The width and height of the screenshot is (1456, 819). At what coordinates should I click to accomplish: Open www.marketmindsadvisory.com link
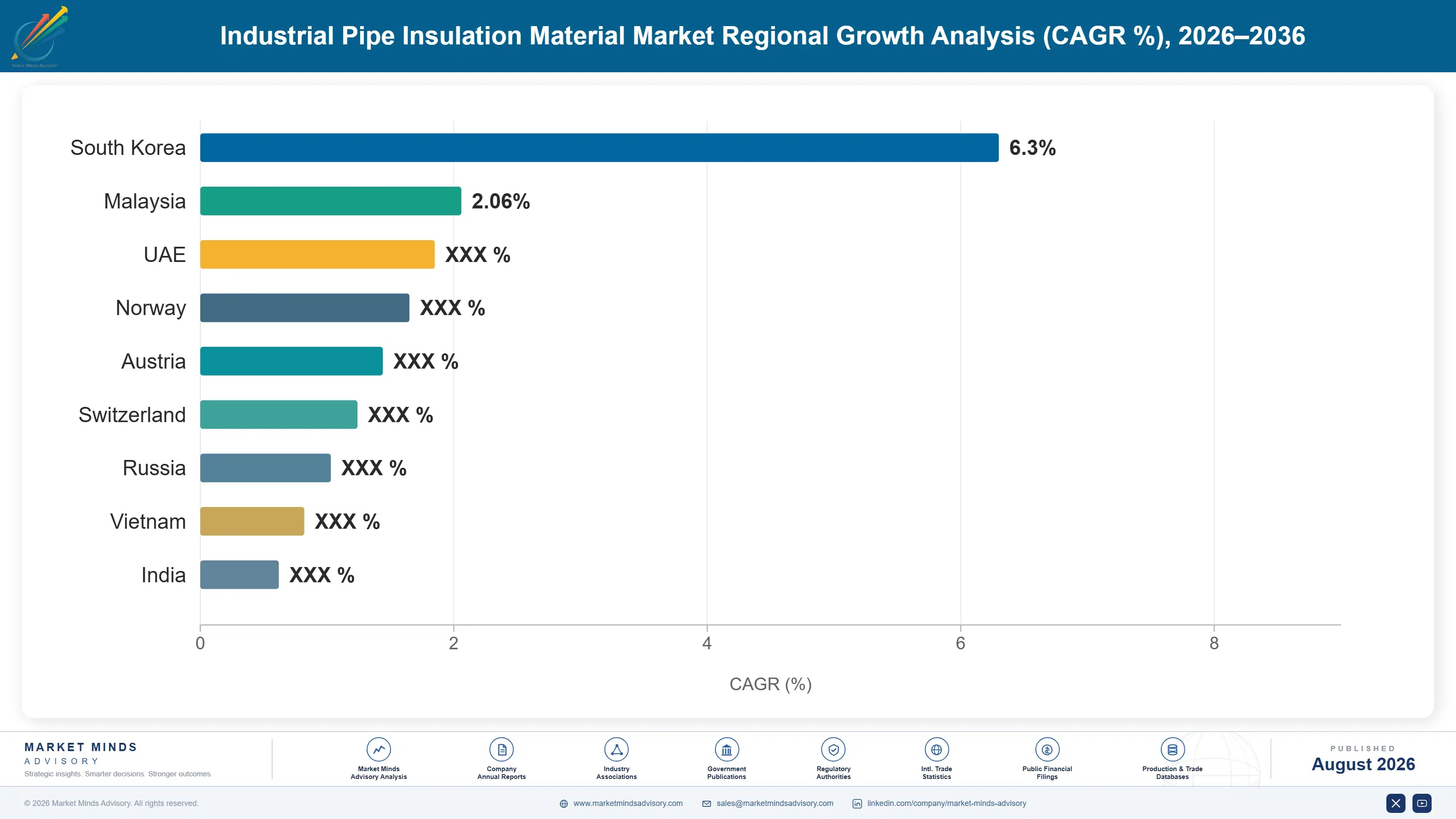[628, 803]
